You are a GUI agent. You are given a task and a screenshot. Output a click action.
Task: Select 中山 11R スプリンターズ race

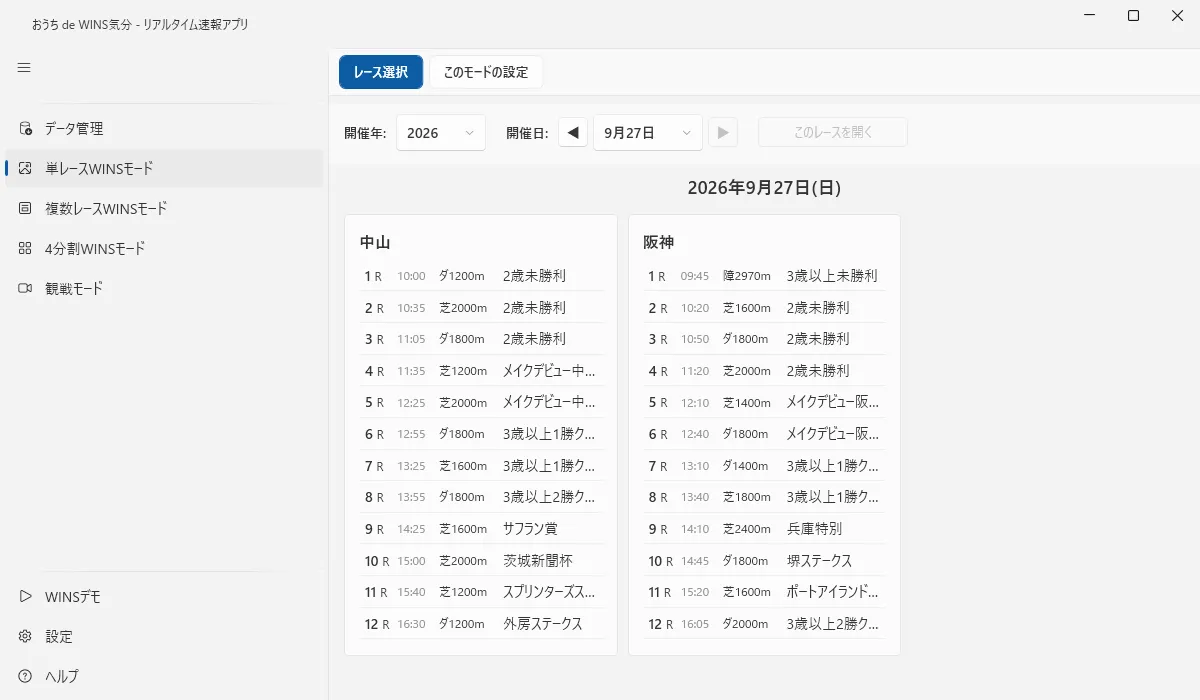[481, 592]
